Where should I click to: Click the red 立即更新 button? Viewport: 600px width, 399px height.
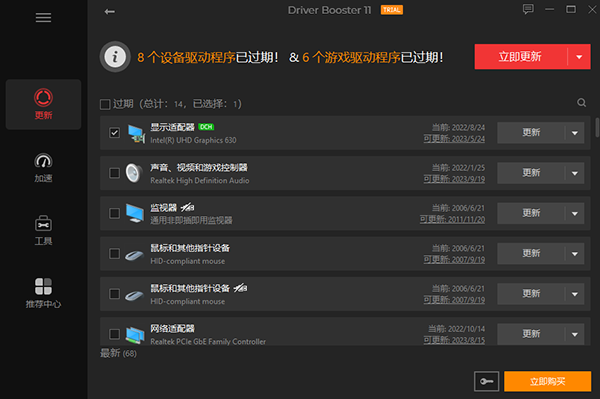(x=520, y=57)
